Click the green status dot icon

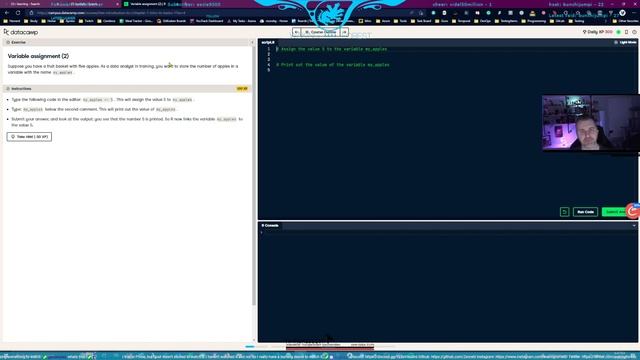point(619,32)
